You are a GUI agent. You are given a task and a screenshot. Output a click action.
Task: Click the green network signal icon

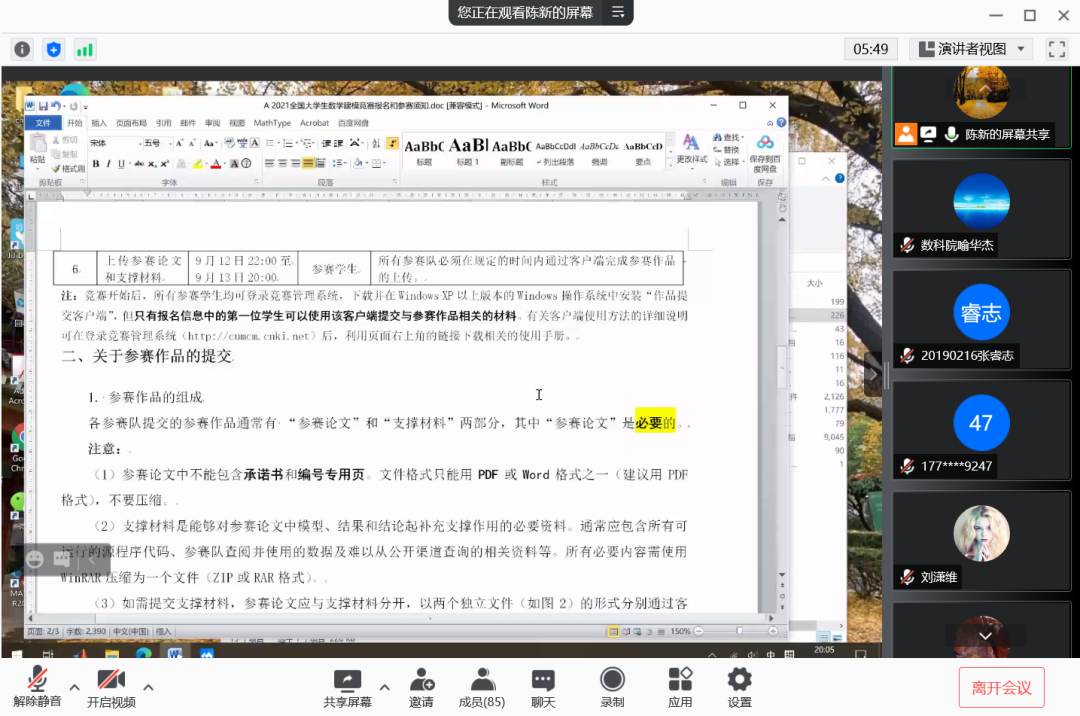85,49
